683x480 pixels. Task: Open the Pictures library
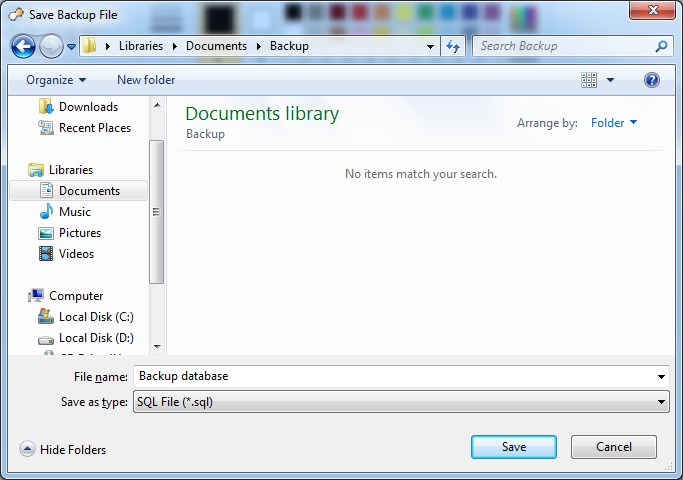point(79,233)
